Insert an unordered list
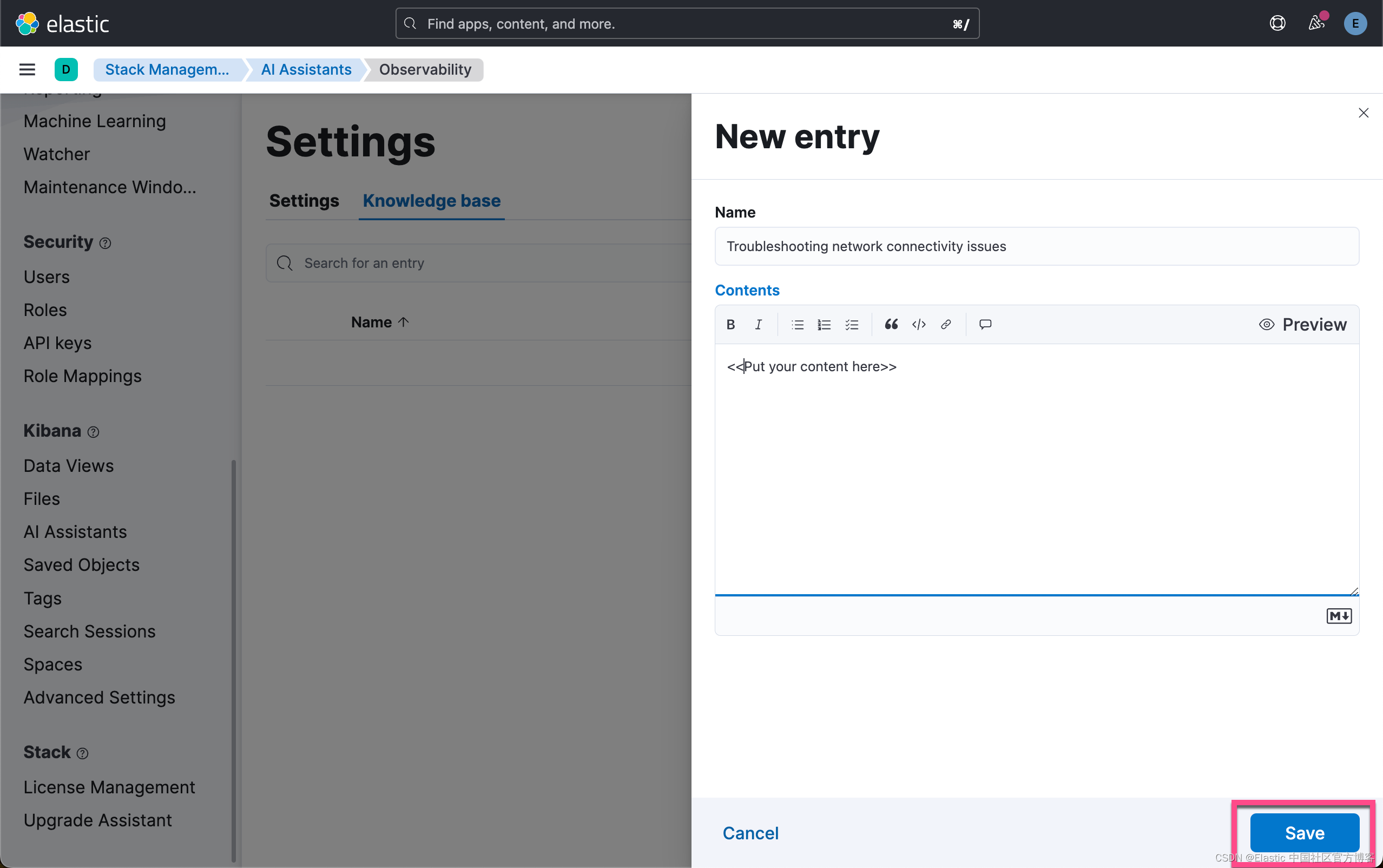Screen dimensions: 1383x868 [x=796, y=324]
